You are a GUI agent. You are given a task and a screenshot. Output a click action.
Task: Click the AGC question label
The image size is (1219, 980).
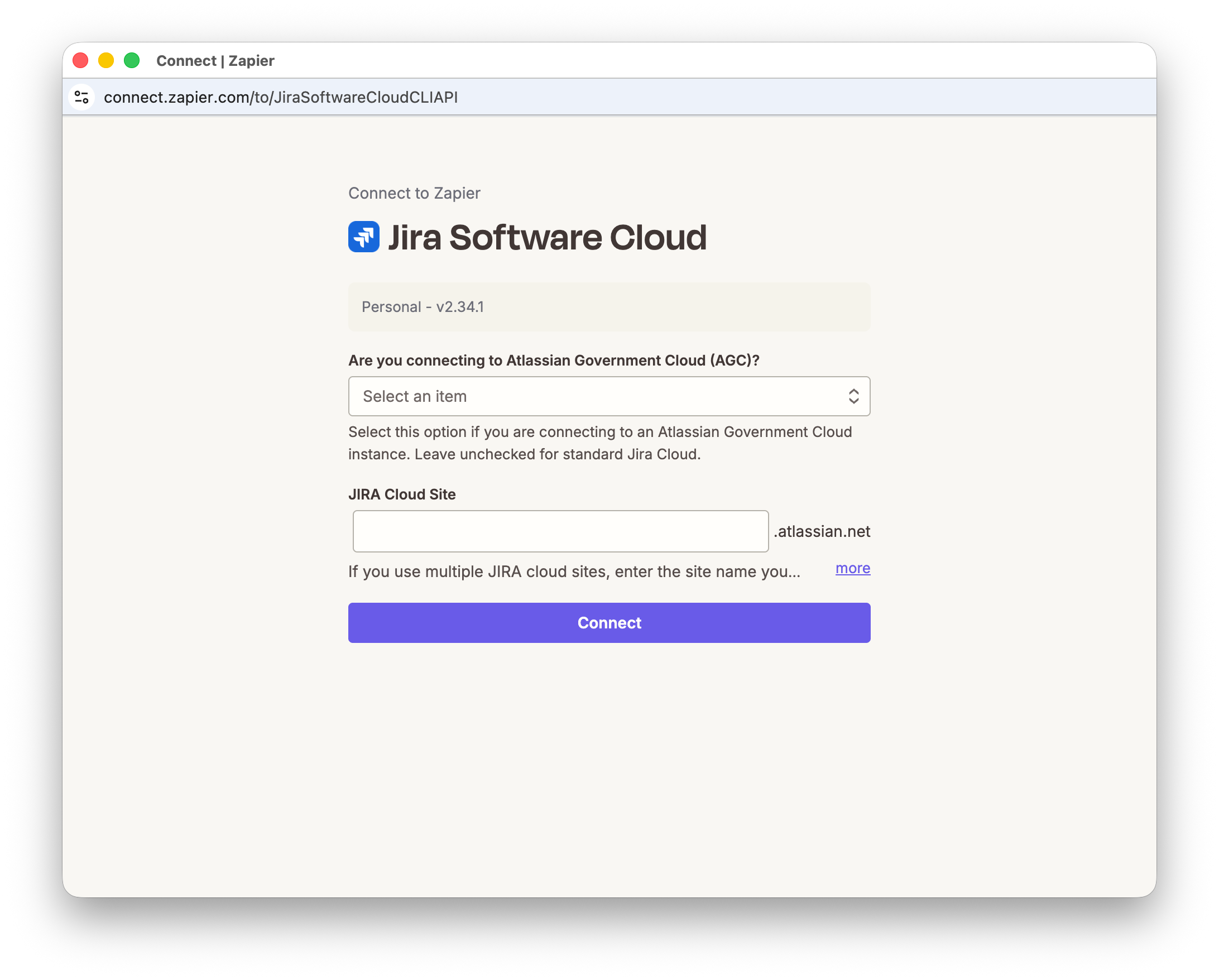click(553, 360)
